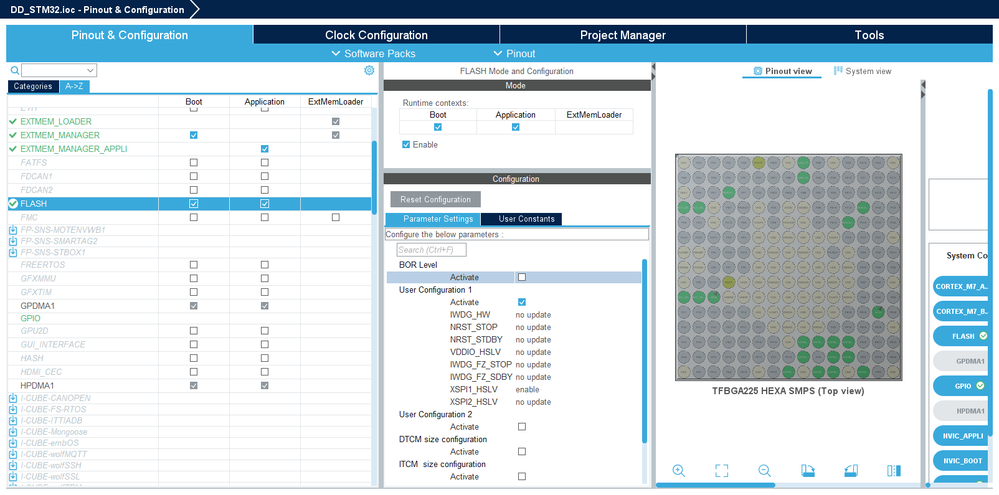Click the CORTEX_M7_A system component button
Image resolution: width=999 pixels, height=495 pixels.
click(x=962, y=287)
